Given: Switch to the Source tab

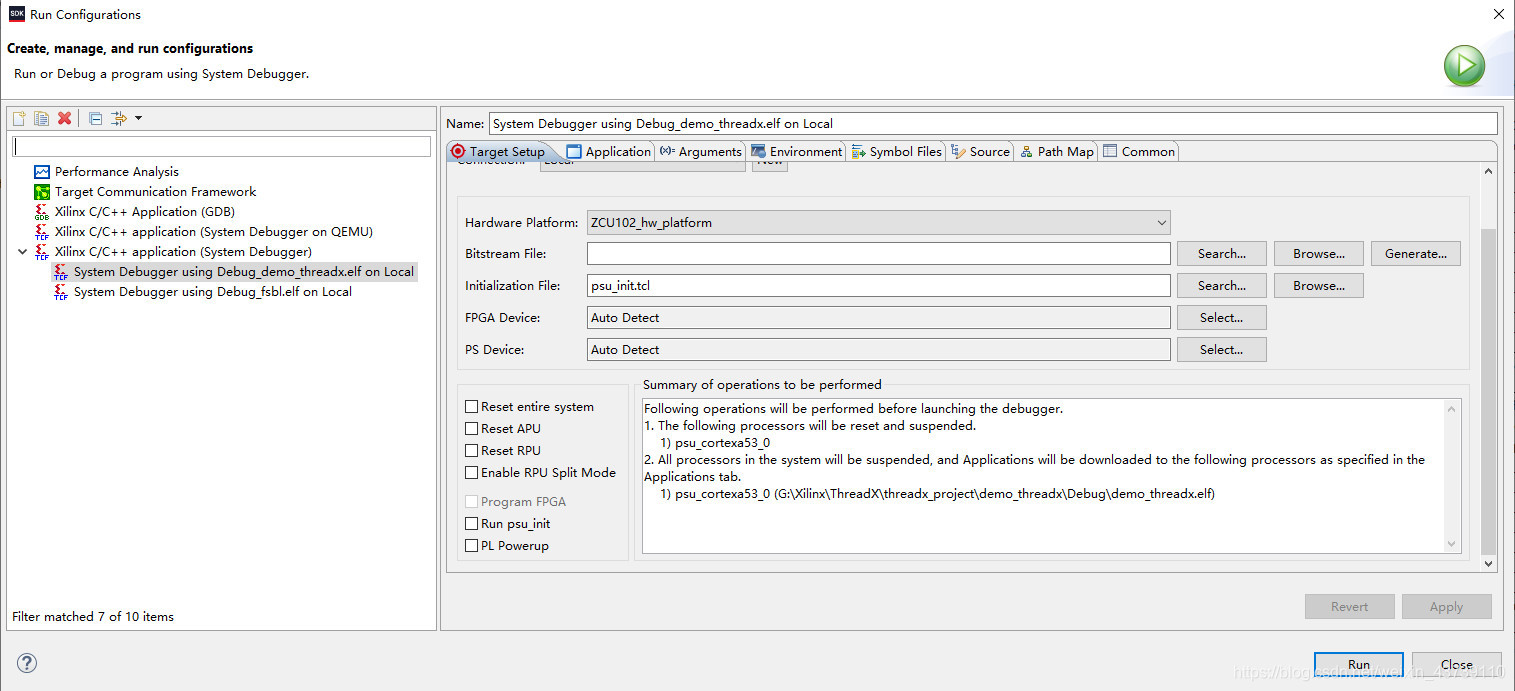Looking at the screenshot, I should (x=981, y=152).
